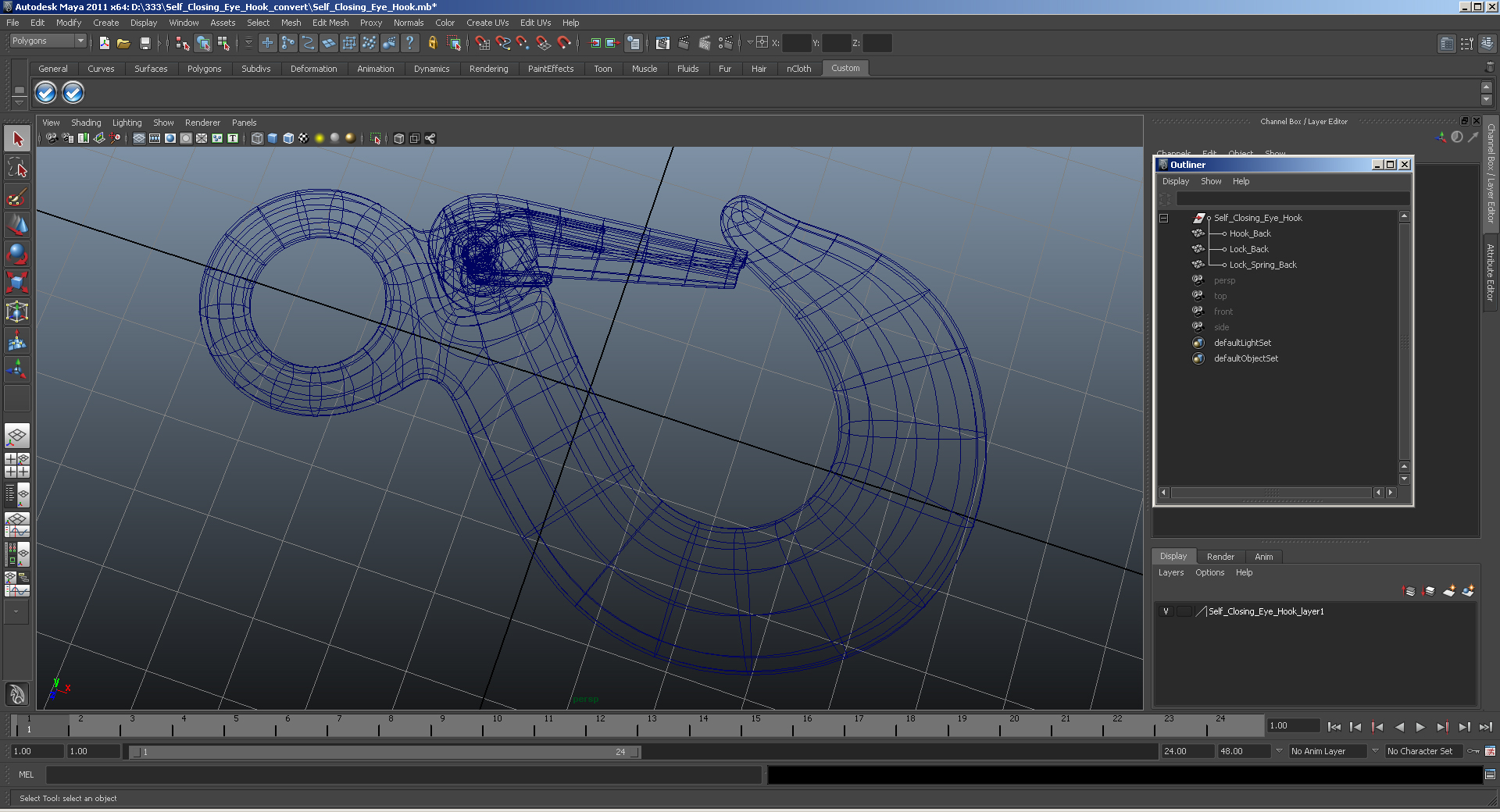Open the Outliner Display menu
The height and width of the screenshot is (812, 1500).
(1175, 181)
